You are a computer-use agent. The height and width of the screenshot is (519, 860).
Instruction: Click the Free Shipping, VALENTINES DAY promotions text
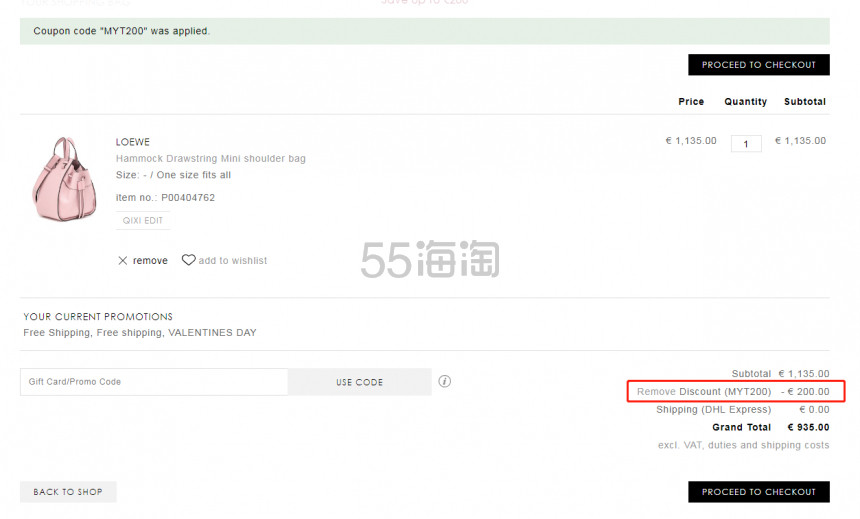point(140,332)
